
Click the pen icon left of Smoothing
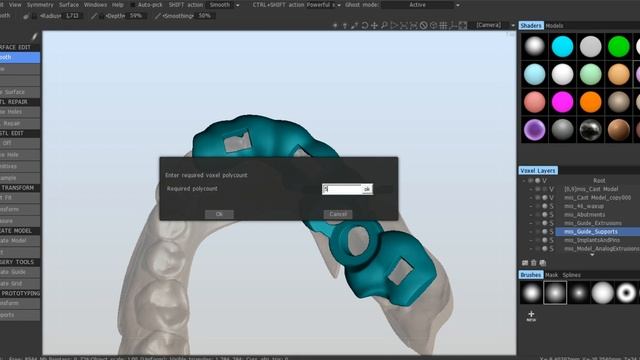pyautogui.click(x=158, y=16)
